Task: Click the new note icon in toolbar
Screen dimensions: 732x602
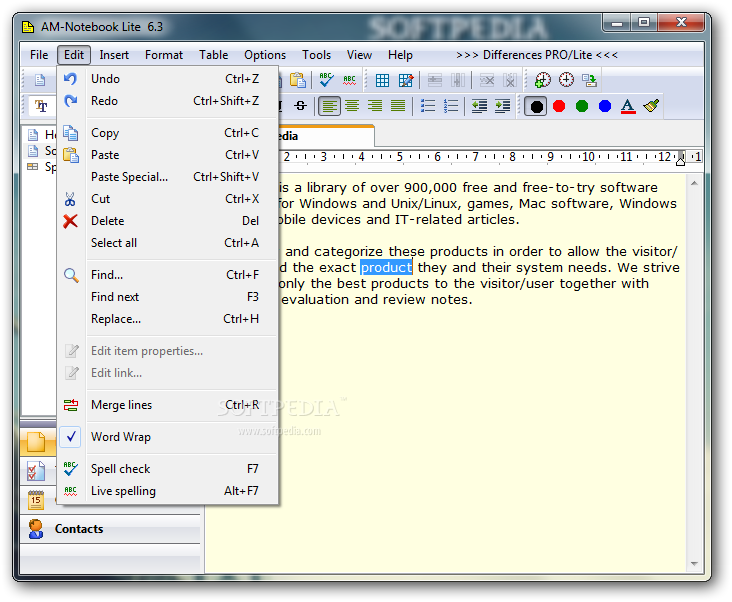Action: [x=40, y=80]
